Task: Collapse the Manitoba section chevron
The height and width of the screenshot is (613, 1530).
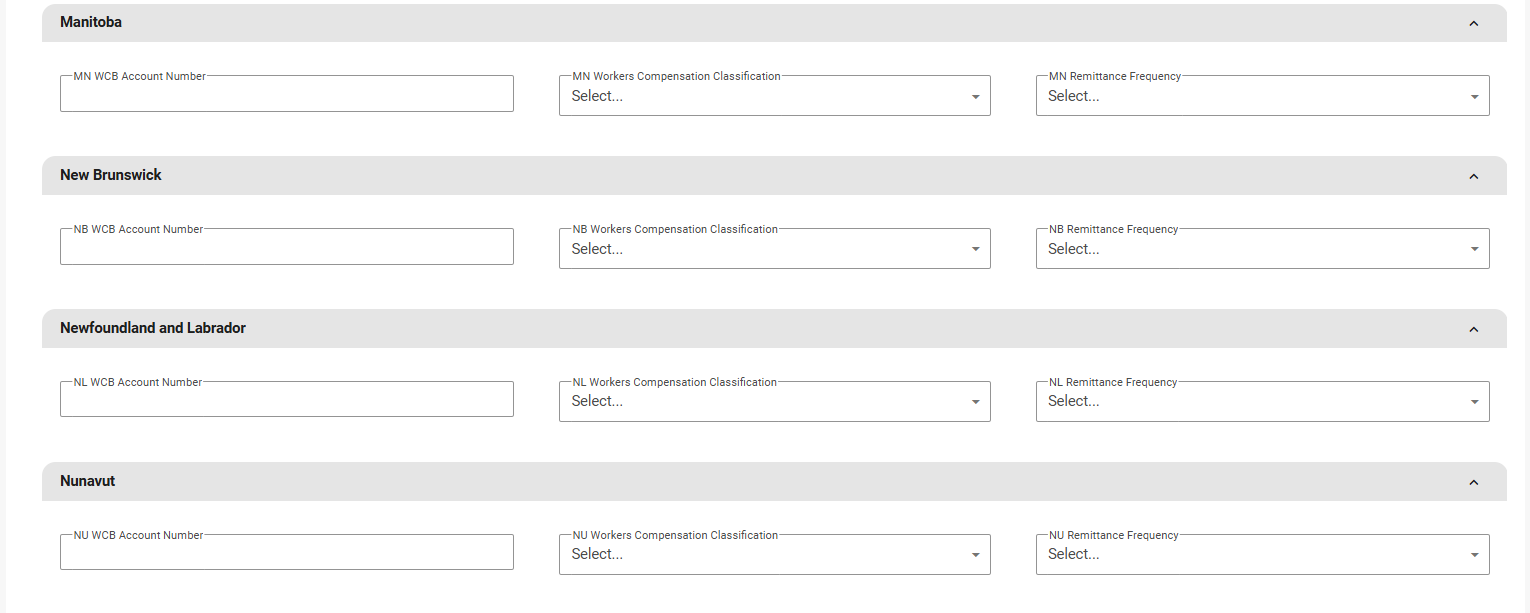Action: pos(1473,23)
